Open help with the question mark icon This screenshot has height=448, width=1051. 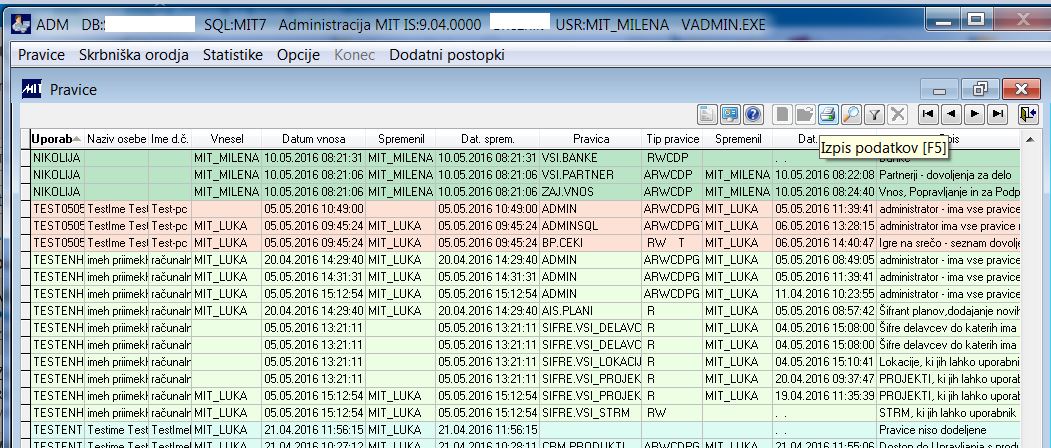pyautogui.click(x=753, y=115)
